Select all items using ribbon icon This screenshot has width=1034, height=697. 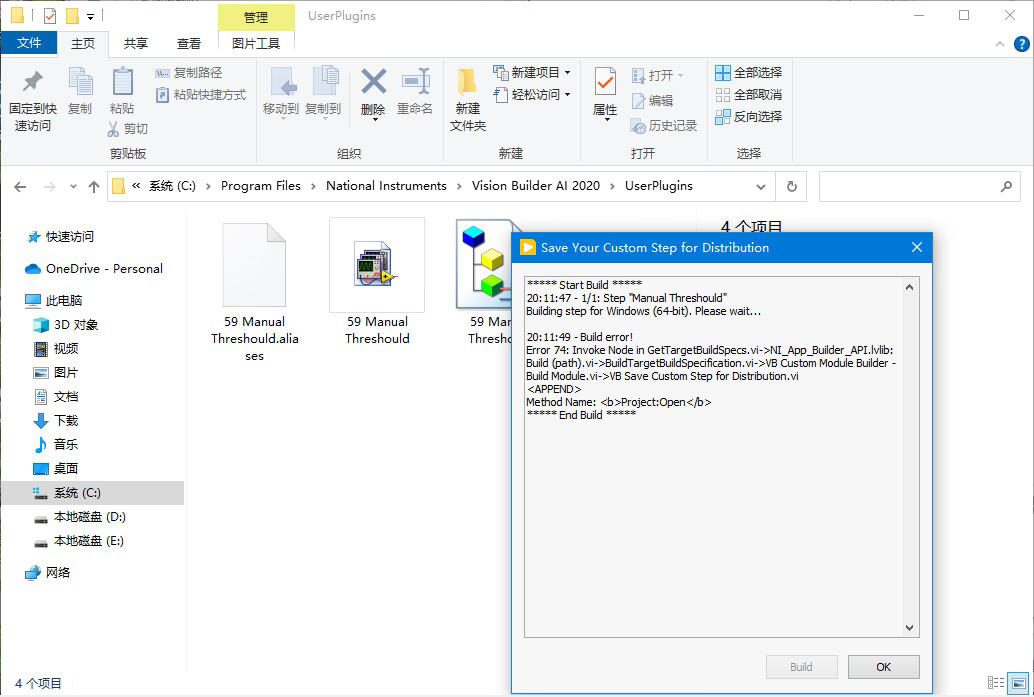click(723, 73)
